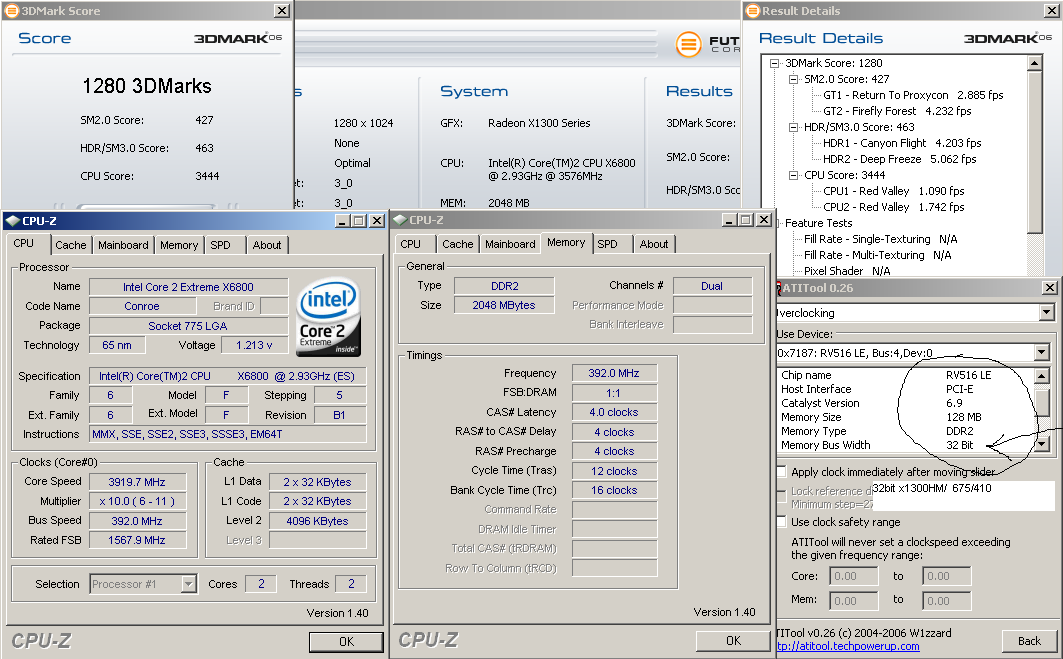Select HDR2 - Deep Freeze row
1063x659 pixels.
tap(900, 159)
